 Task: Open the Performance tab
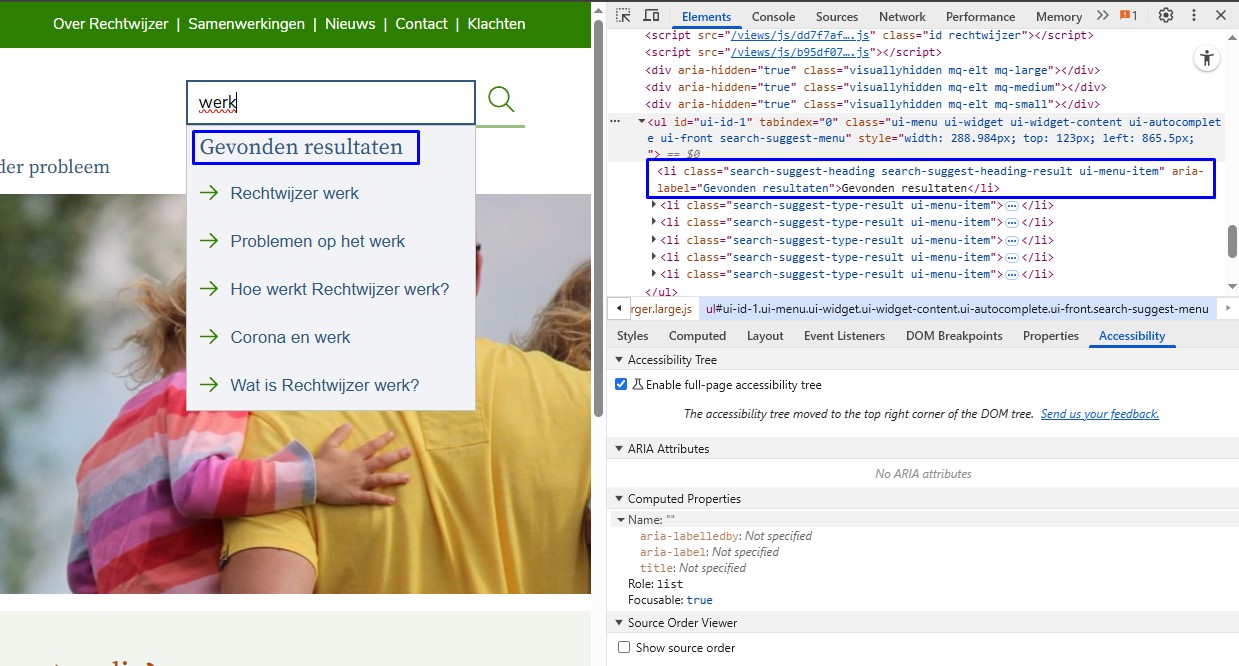(980, 16)
